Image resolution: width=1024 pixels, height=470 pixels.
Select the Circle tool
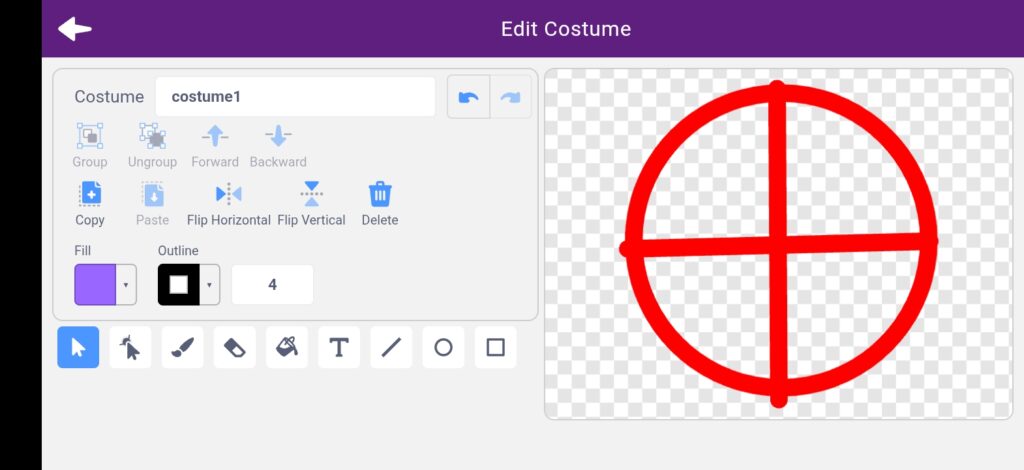coord(443,347)
